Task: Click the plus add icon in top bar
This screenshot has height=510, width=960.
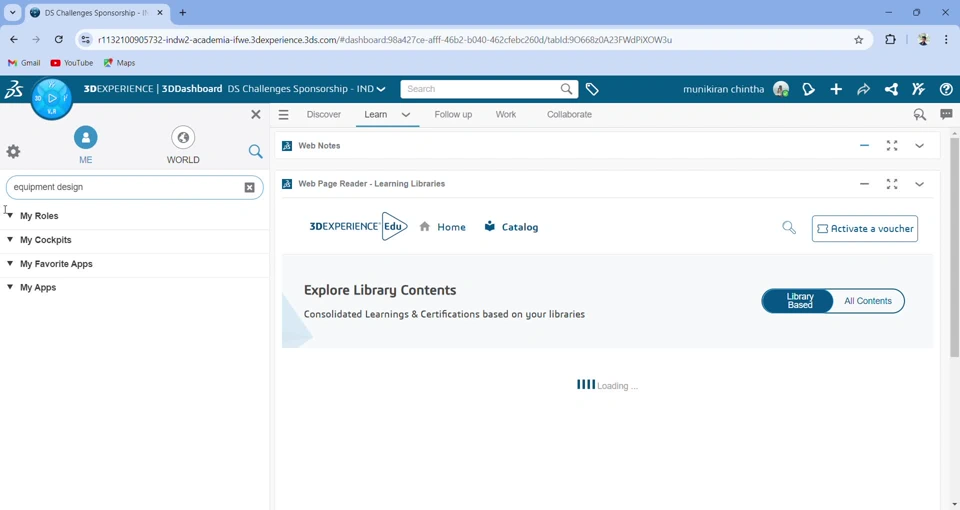Action: 836,89
